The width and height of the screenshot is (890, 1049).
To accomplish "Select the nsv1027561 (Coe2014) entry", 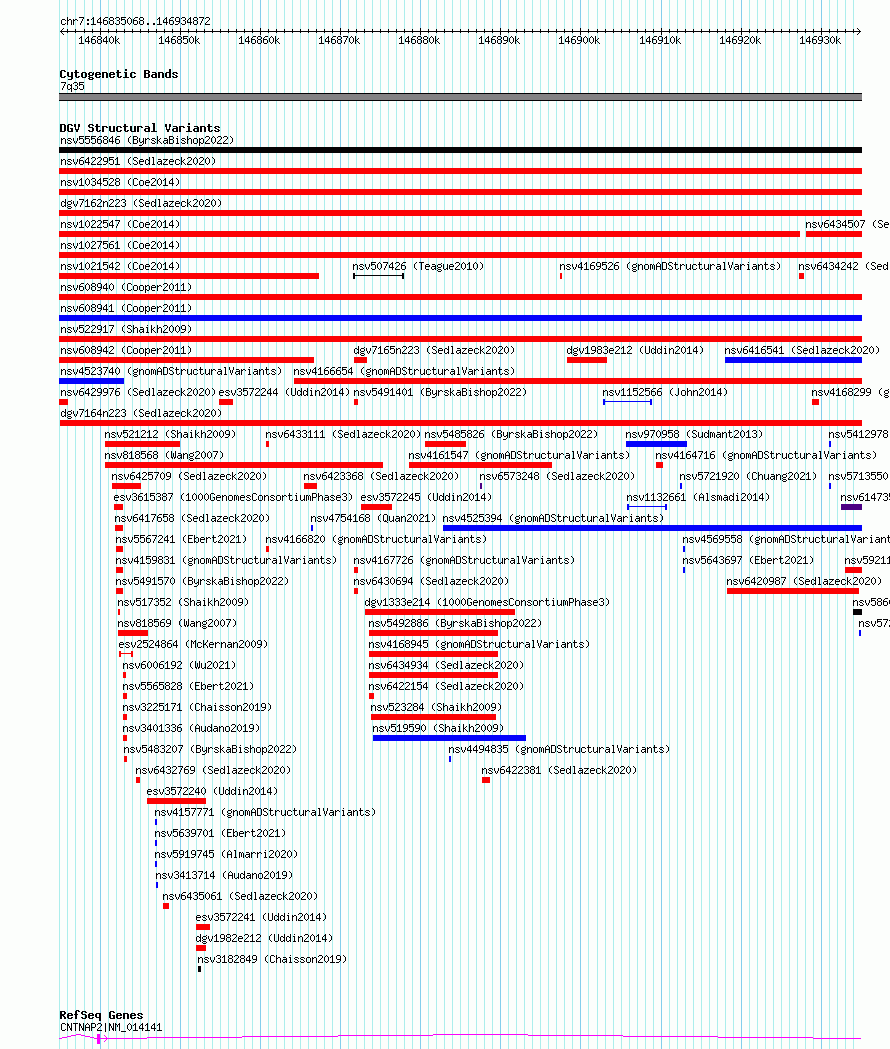I will [x=120, y=245].
